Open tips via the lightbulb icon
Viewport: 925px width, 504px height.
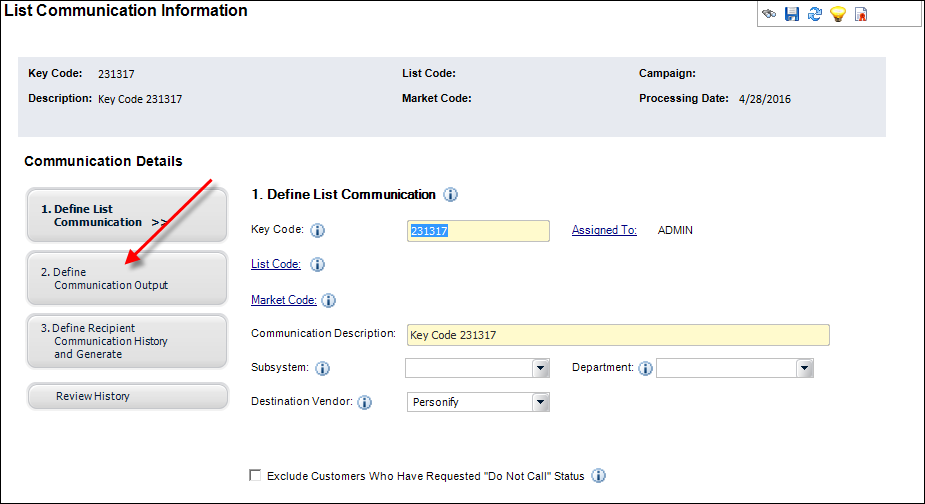coord(838,14)
